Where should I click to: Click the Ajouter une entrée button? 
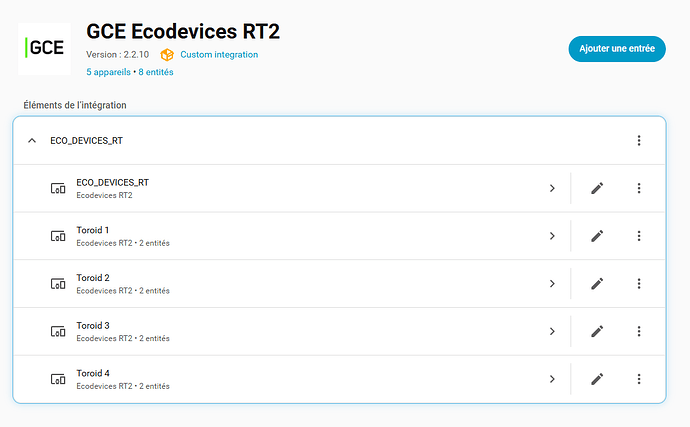(617, 49)
